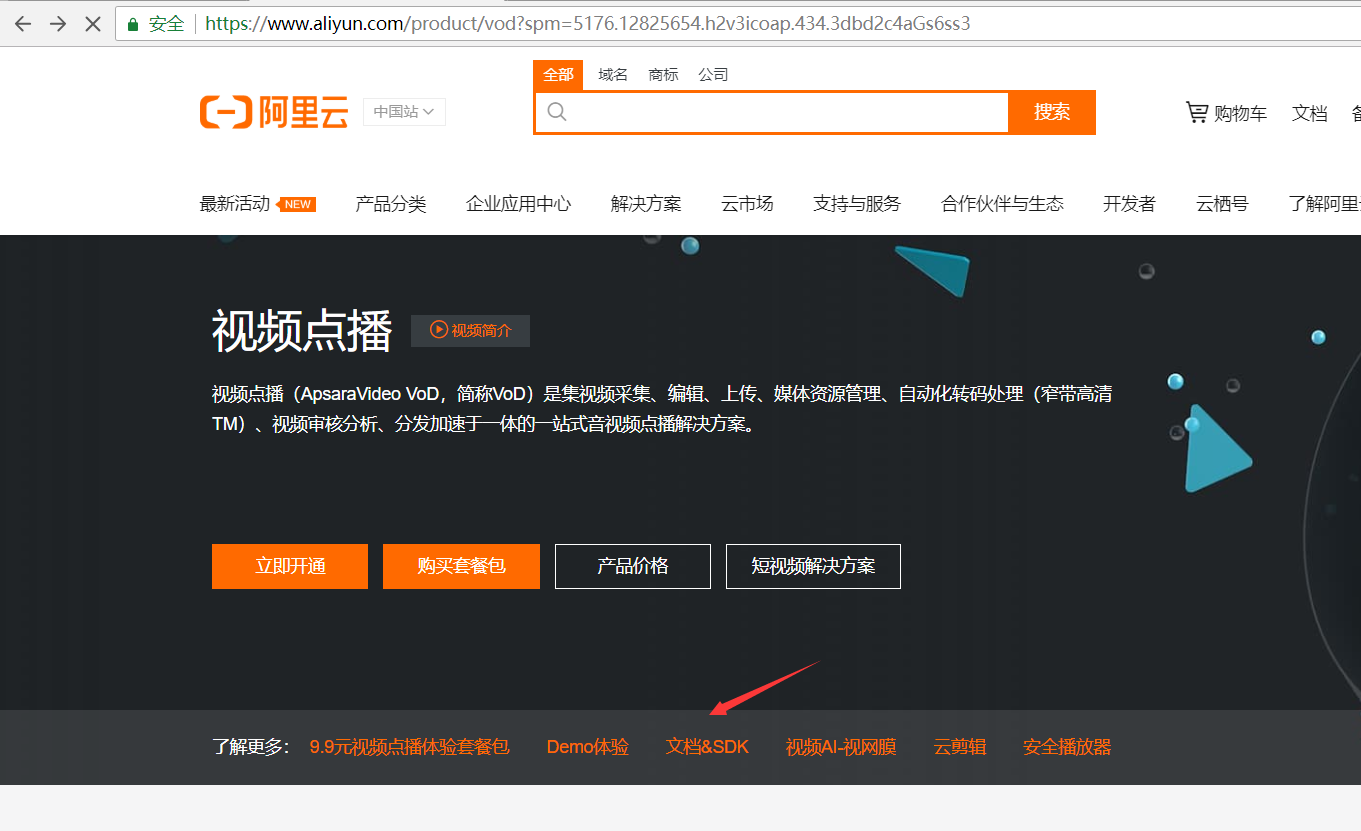
Task: Open the 支持与服务 menu
Action: point(857,204)
